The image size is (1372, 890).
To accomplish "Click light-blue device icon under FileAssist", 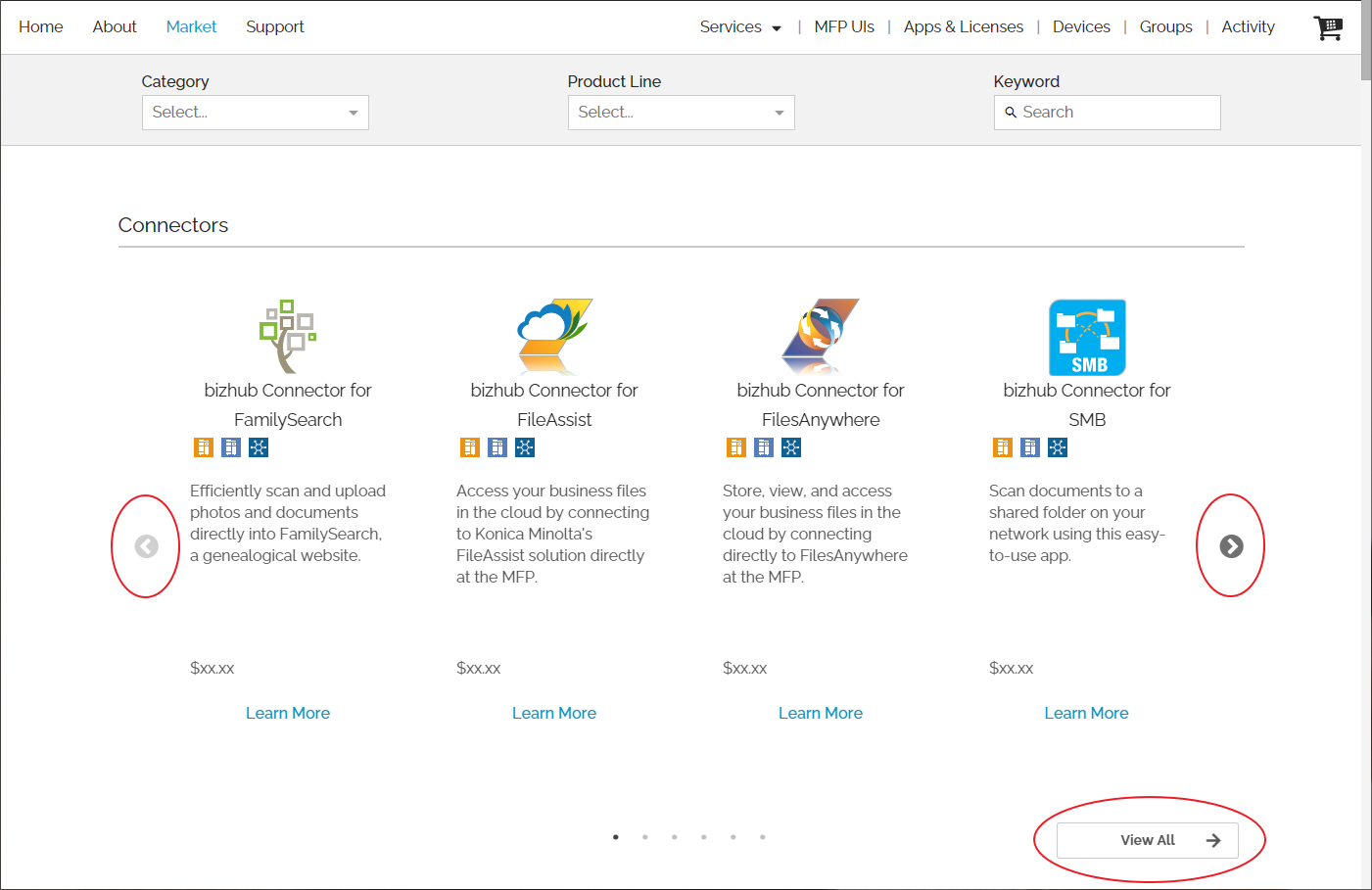I will [x=497, y=447].
